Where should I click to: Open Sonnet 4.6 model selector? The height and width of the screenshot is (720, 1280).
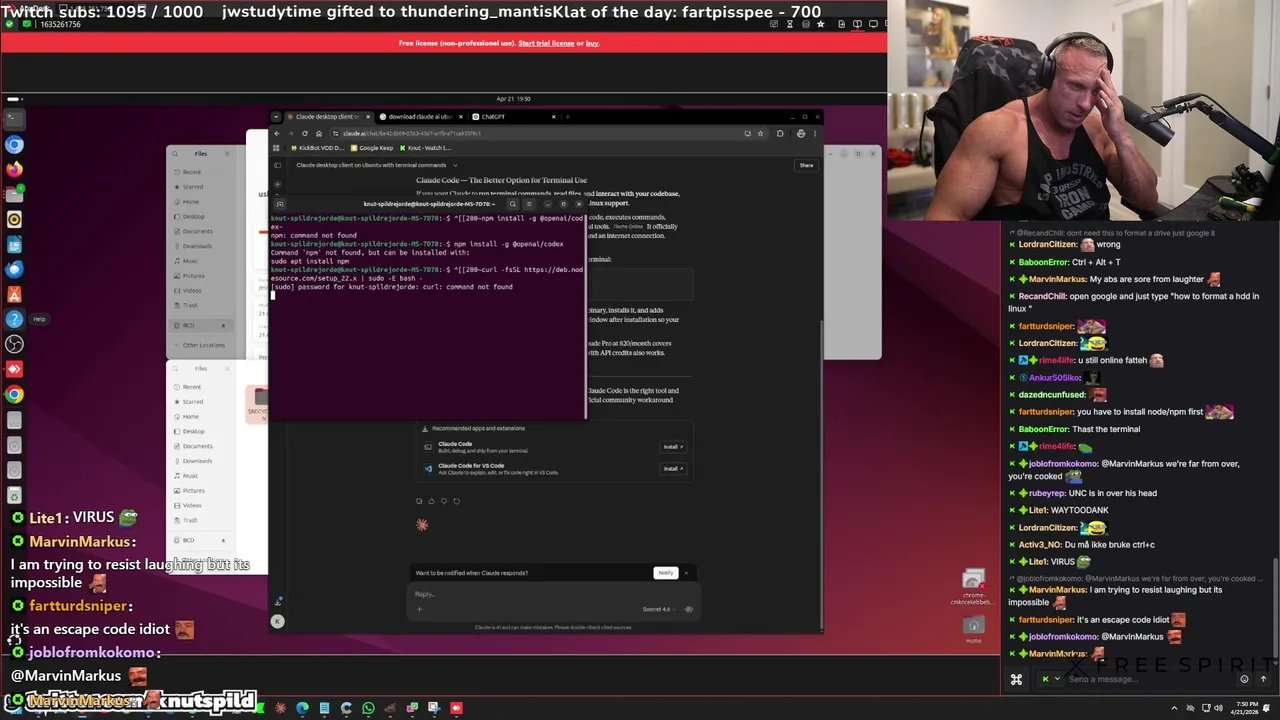click(658, 609)
